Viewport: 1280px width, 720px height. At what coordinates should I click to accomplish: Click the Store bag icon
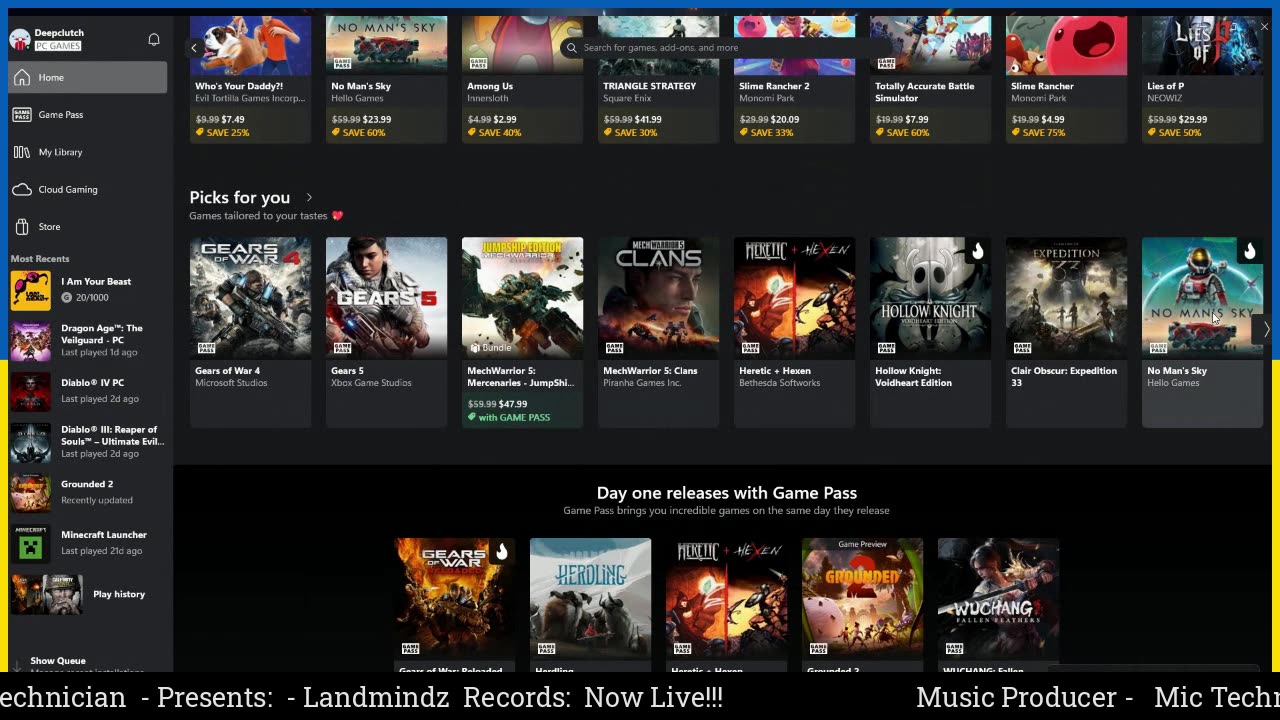click(22, 227)
